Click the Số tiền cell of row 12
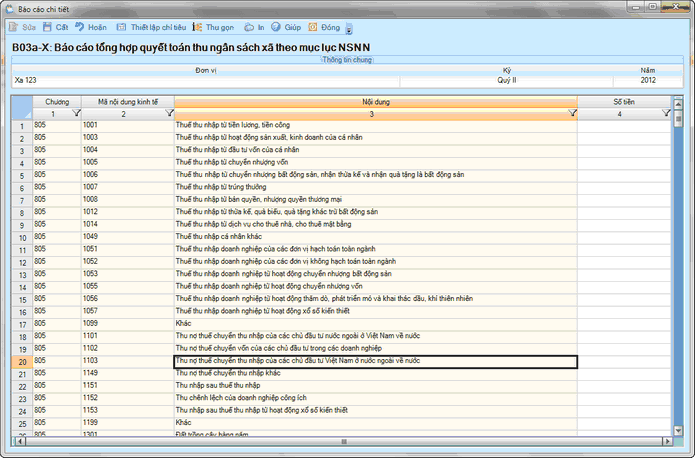Screen dimensions: 695x458 coord(624,262)
